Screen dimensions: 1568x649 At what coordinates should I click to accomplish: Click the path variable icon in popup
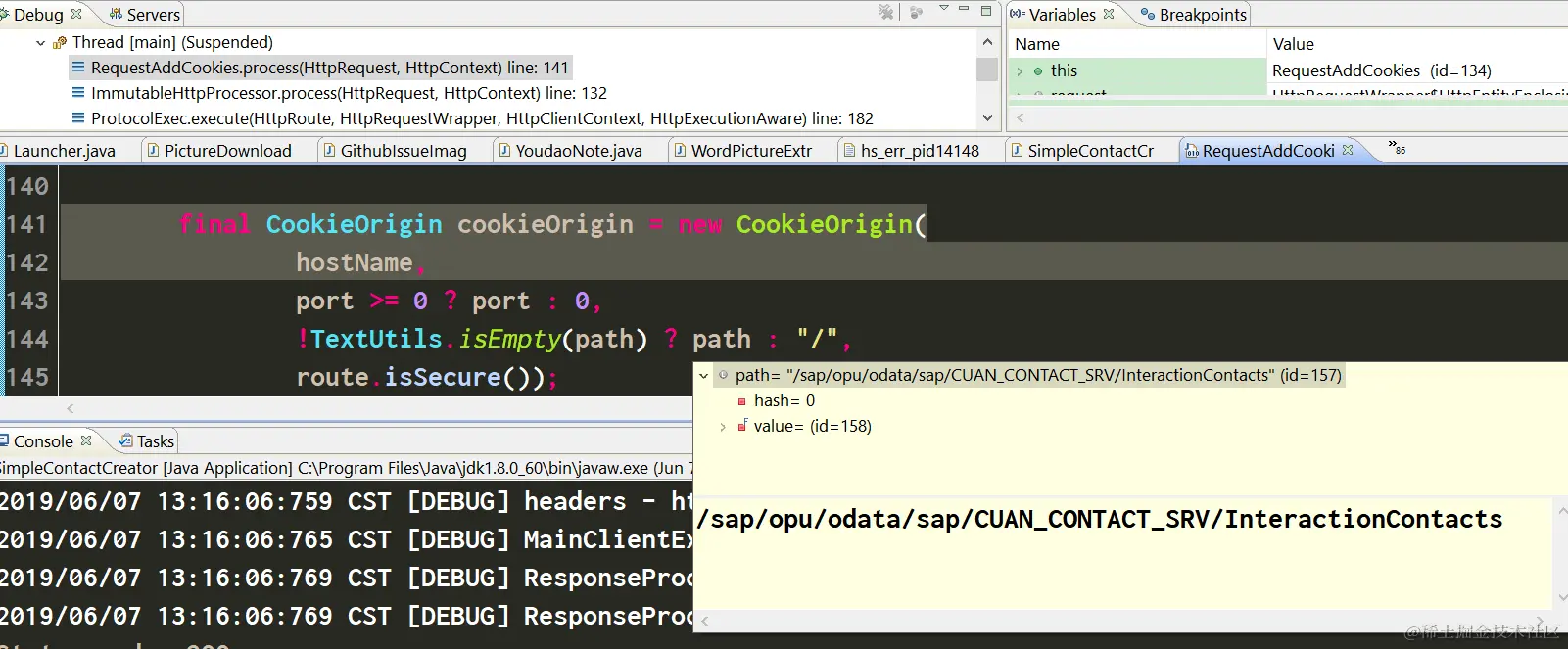coord(723,375)
